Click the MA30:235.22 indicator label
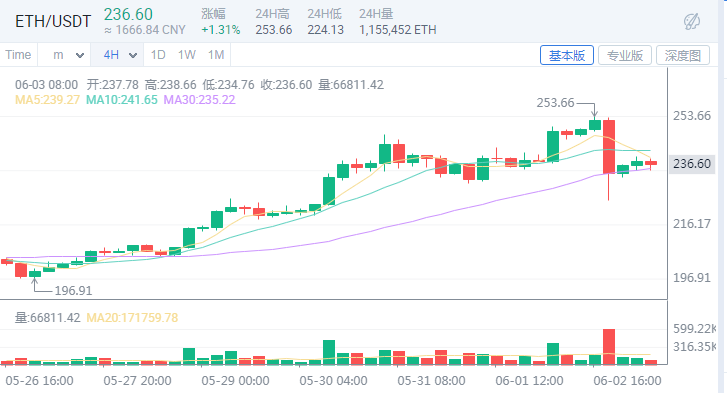 click(199, 100)
